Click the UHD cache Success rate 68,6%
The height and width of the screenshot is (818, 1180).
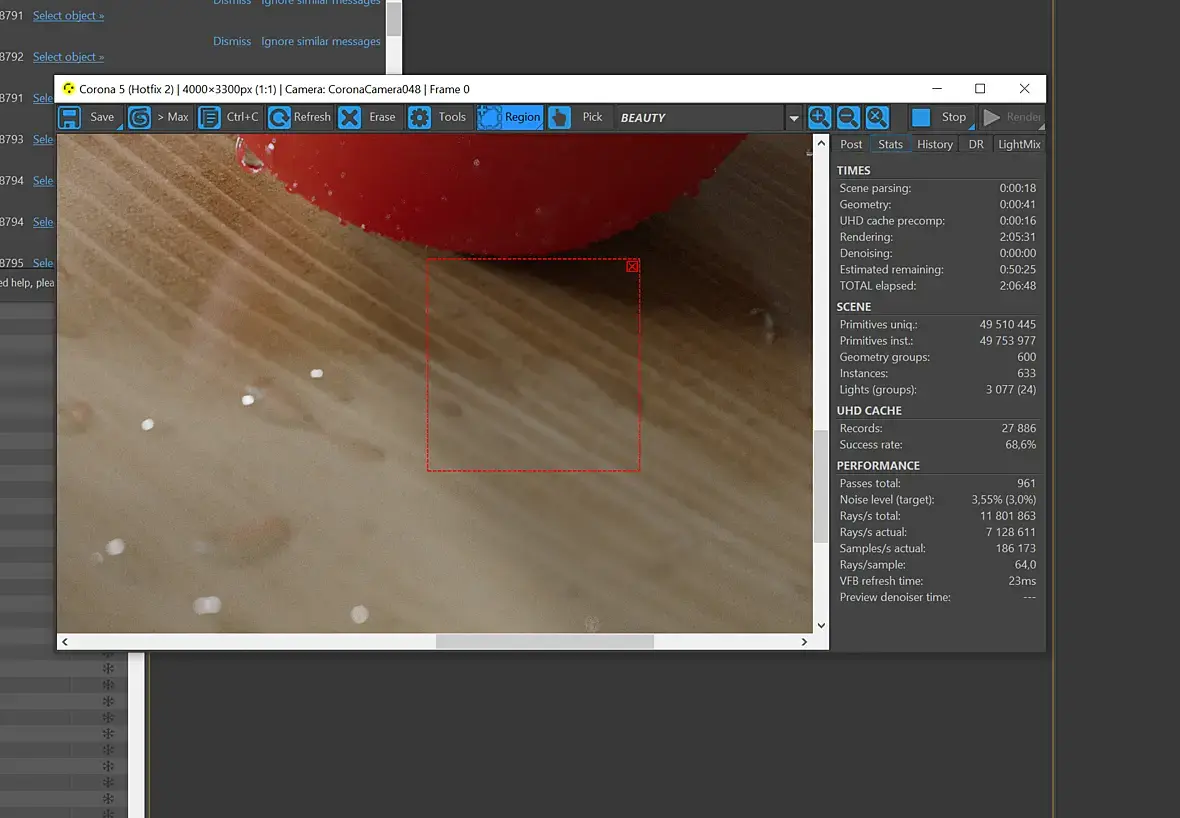pyautogui.click(x=1020, y=445)
